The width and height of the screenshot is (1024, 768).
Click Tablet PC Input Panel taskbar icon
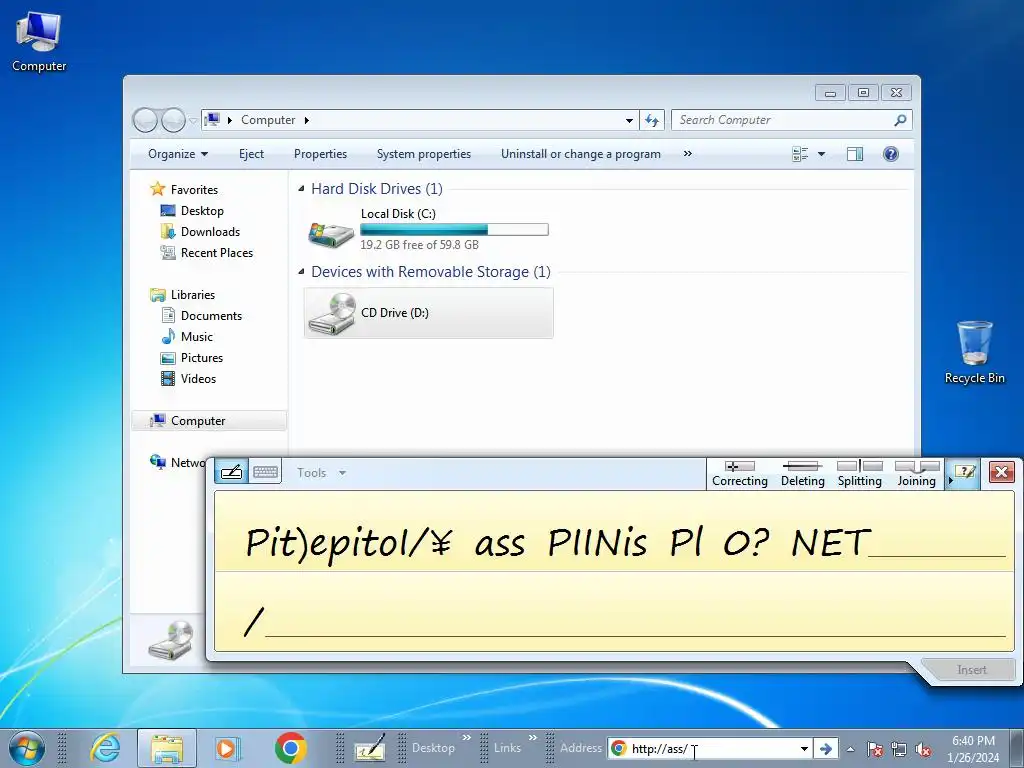(x=370, y=748)
